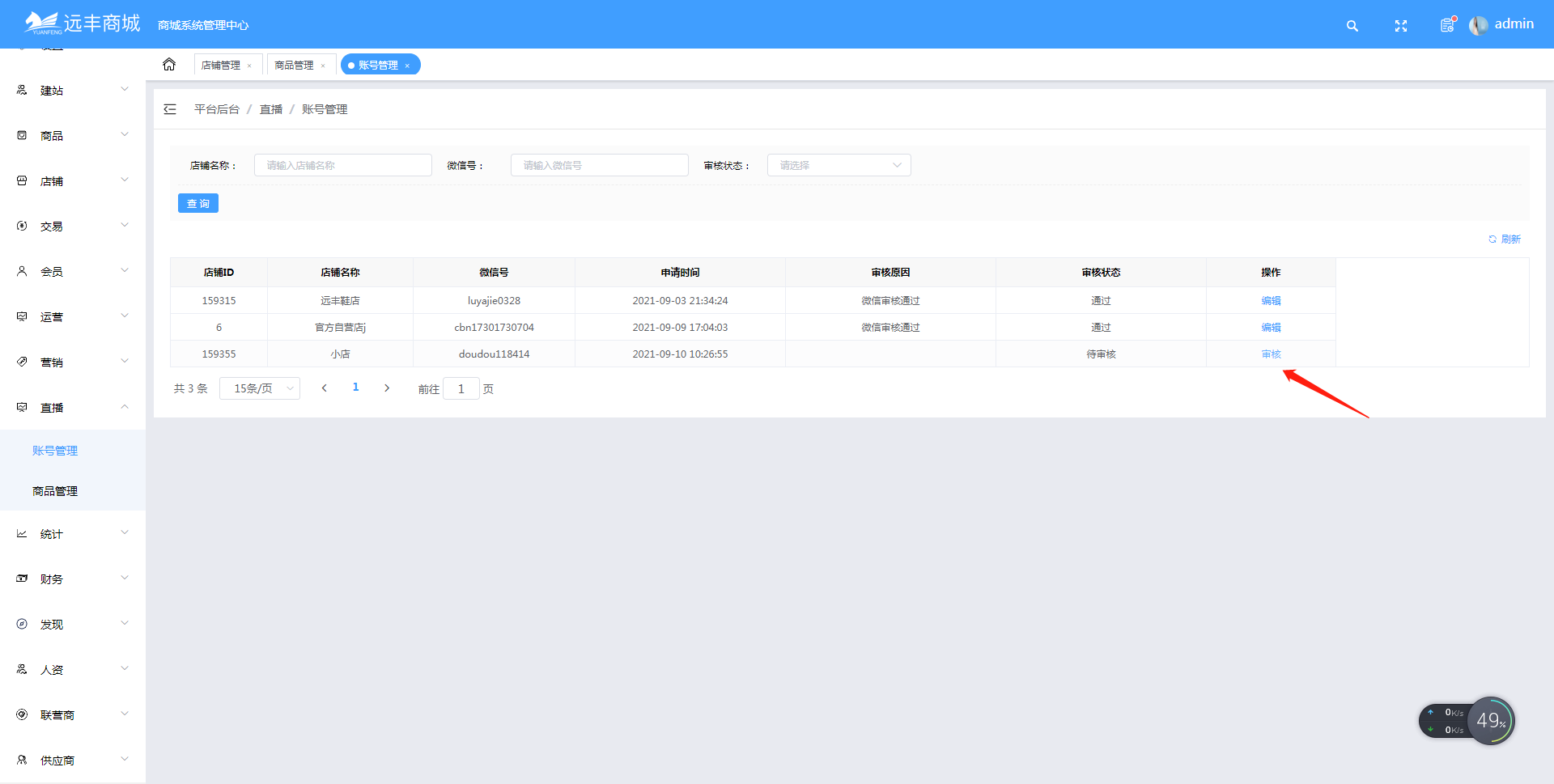The image size is (1554, 784).
Task: Click the 人资 sidebar icon
Action: tap(22, 669)
